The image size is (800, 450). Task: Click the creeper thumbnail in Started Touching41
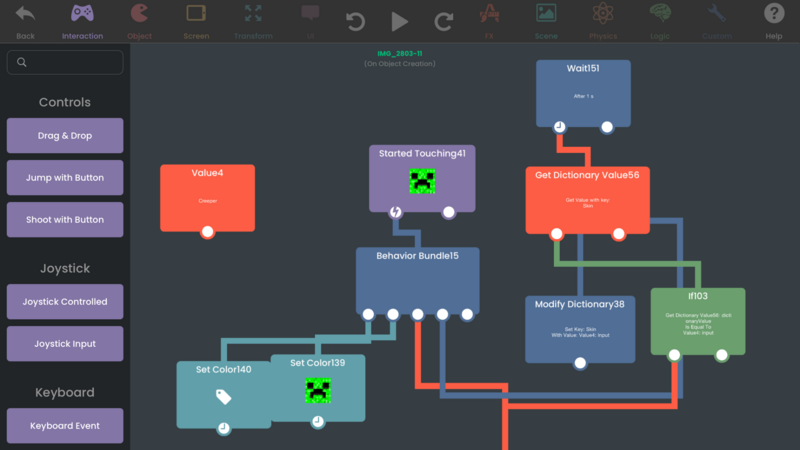(x=422, y=181)
